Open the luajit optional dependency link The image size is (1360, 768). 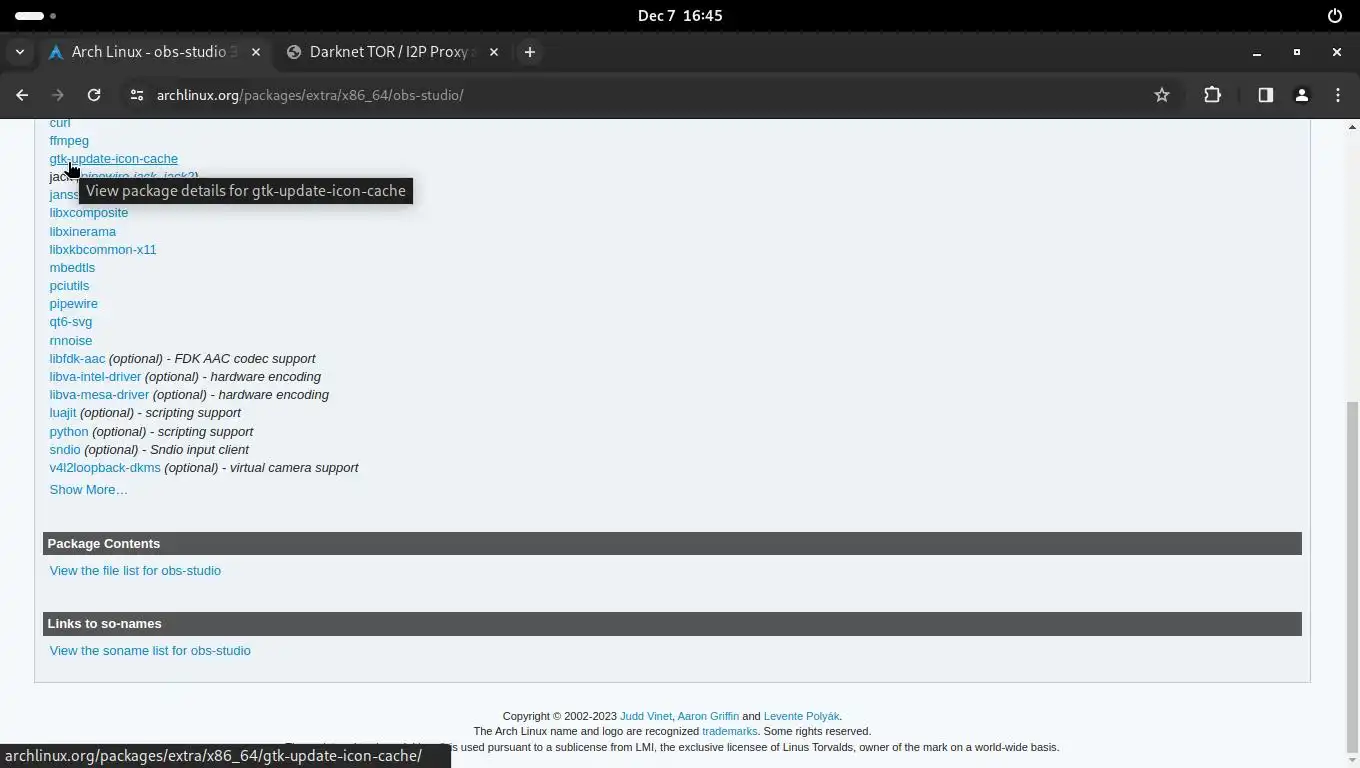click(x=63, y=413)
